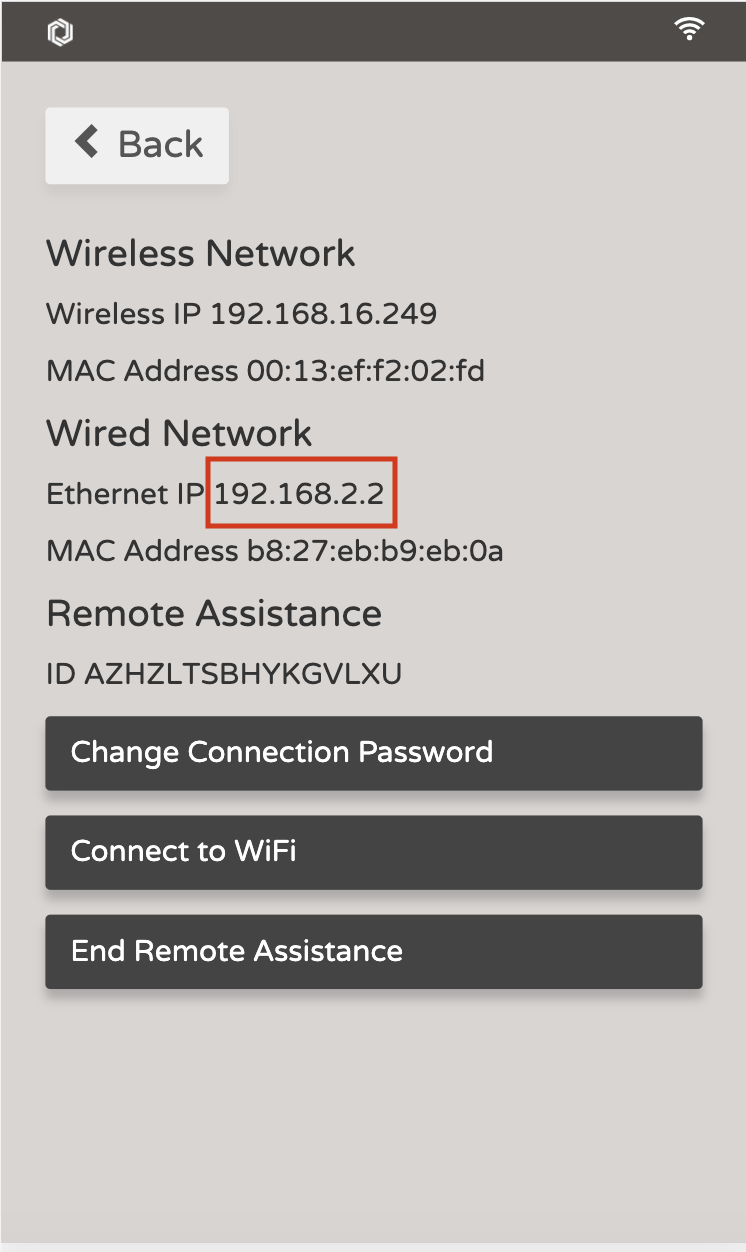Select the highlighted Ethernet IP 192.168.2.2
The height and width of the screenshot is (1252, 746).
pos(300,493)
